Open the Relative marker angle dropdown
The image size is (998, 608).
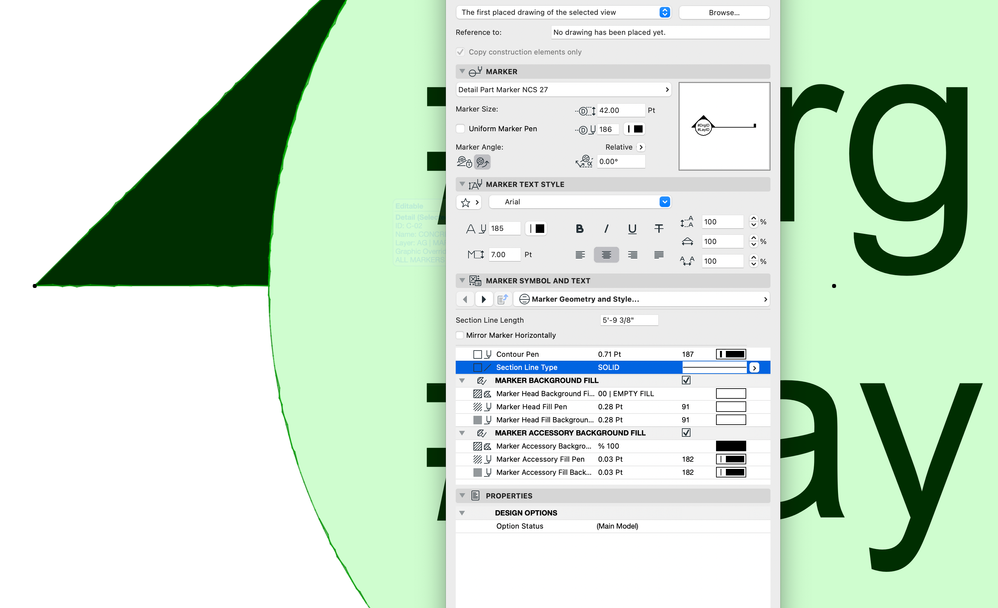click(x=641, y=147)
